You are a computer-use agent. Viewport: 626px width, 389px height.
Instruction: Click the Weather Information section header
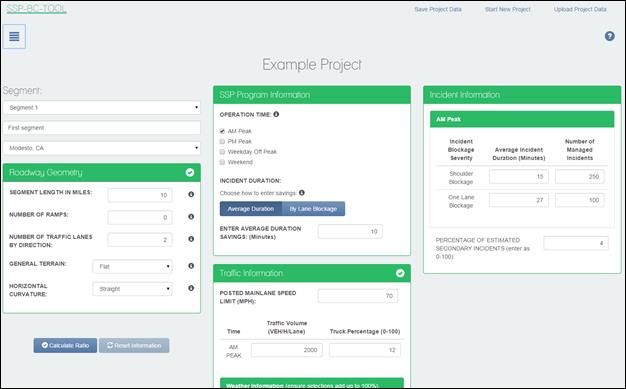tap(312, 383)
